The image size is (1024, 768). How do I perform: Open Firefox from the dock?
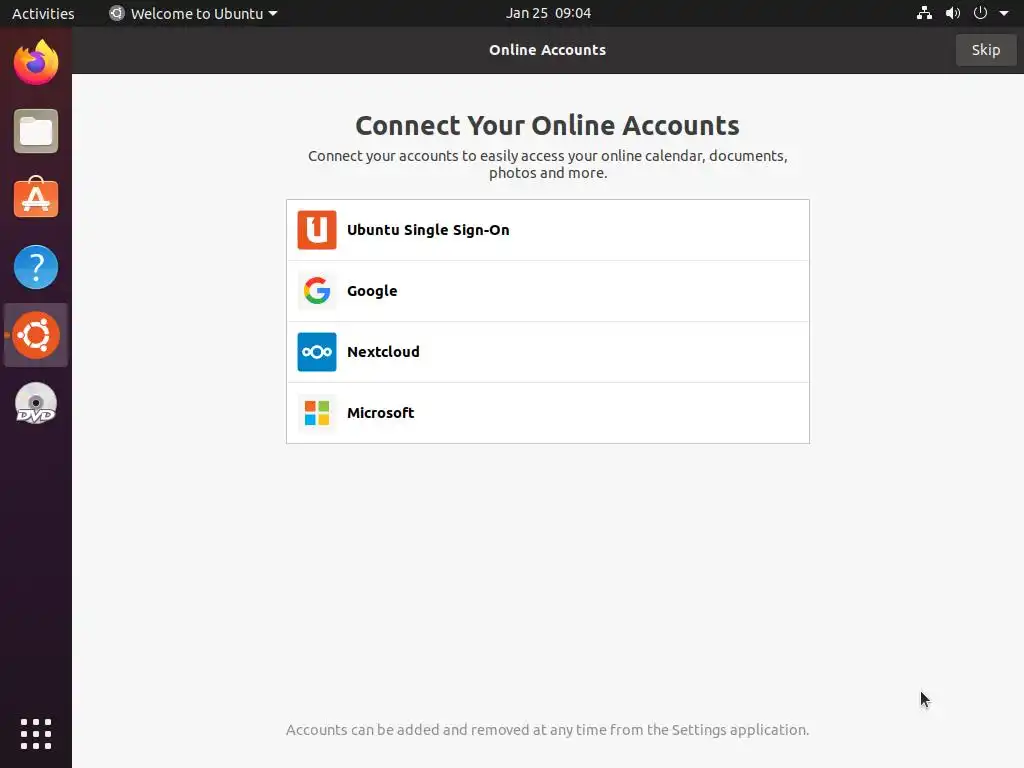(36, 63)
